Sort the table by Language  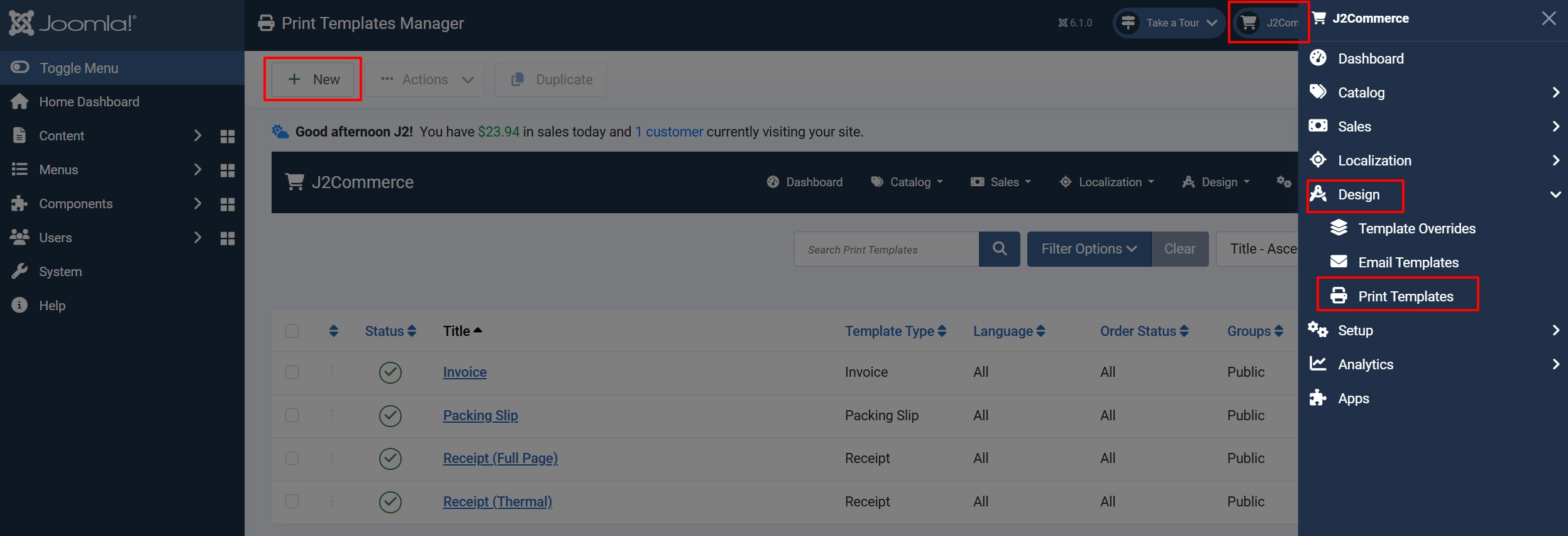[1009, 331]
